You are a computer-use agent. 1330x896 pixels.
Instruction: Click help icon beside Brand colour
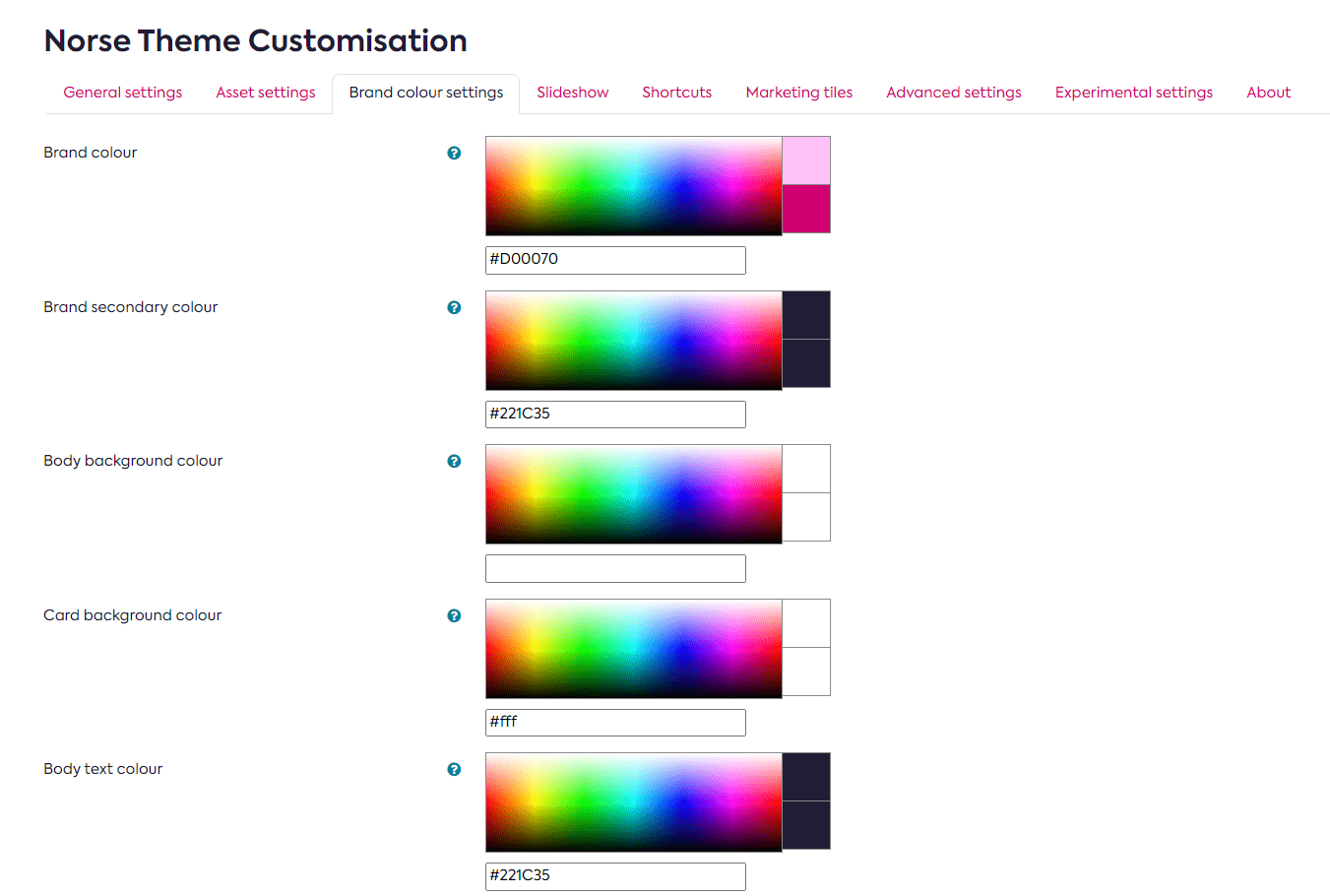tap(454, 154)
